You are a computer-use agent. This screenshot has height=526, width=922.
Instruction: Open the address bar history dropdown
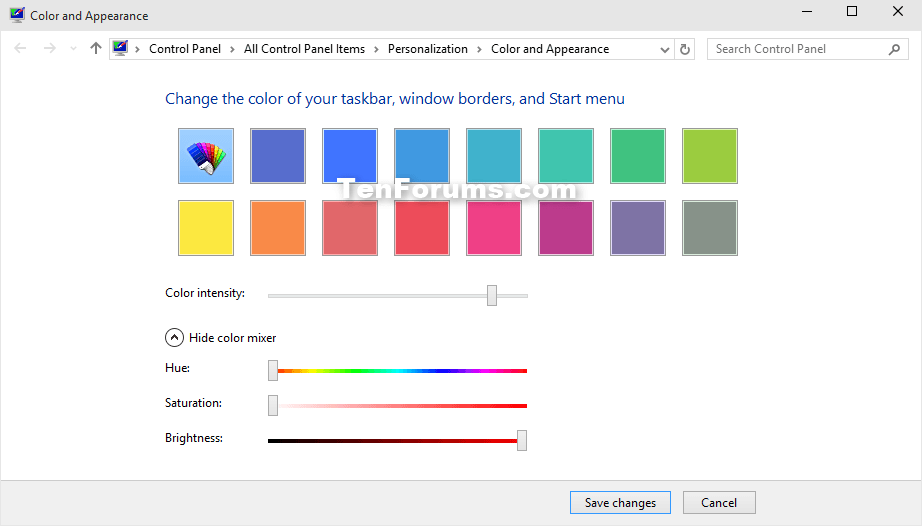664,49
